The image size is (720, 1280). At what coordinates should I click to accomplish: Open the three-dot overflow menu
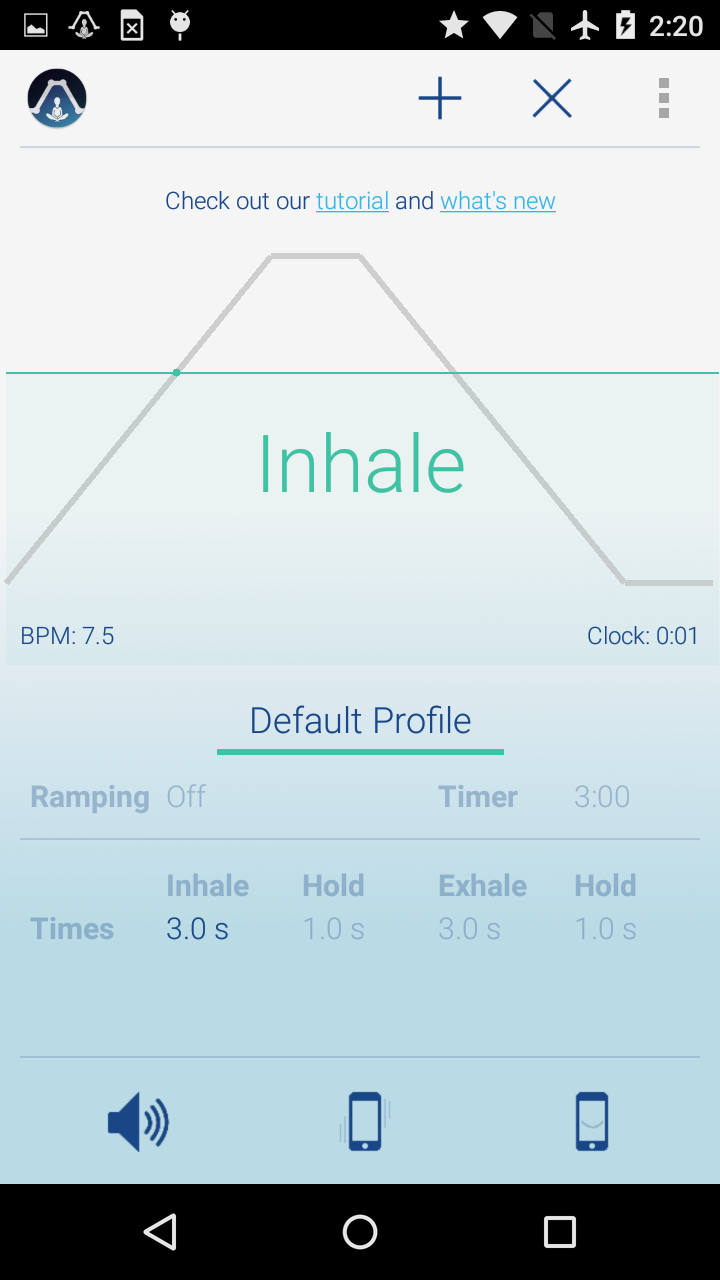664,98
